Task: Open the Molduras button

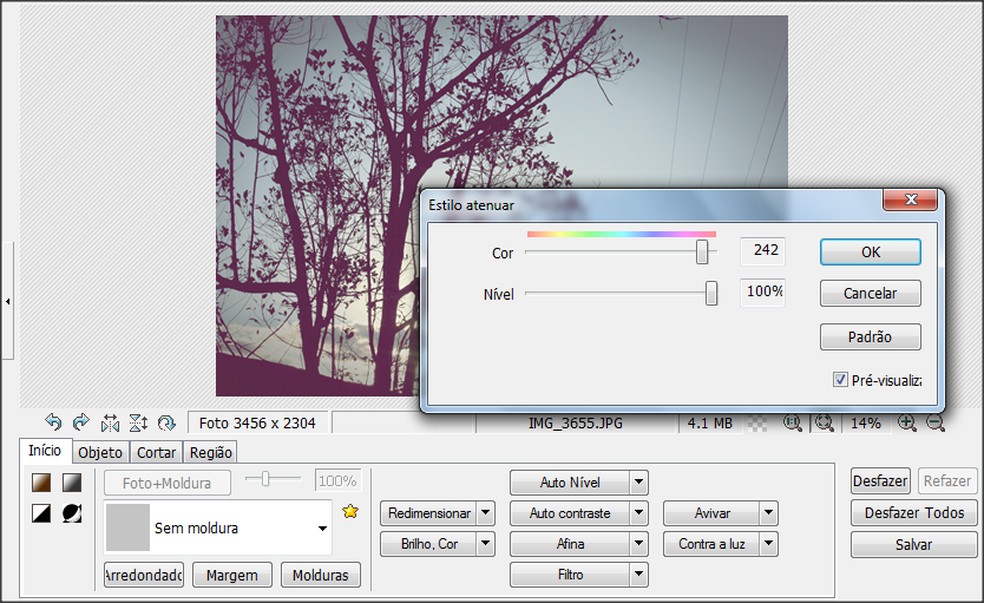Action: coord(321,575)
